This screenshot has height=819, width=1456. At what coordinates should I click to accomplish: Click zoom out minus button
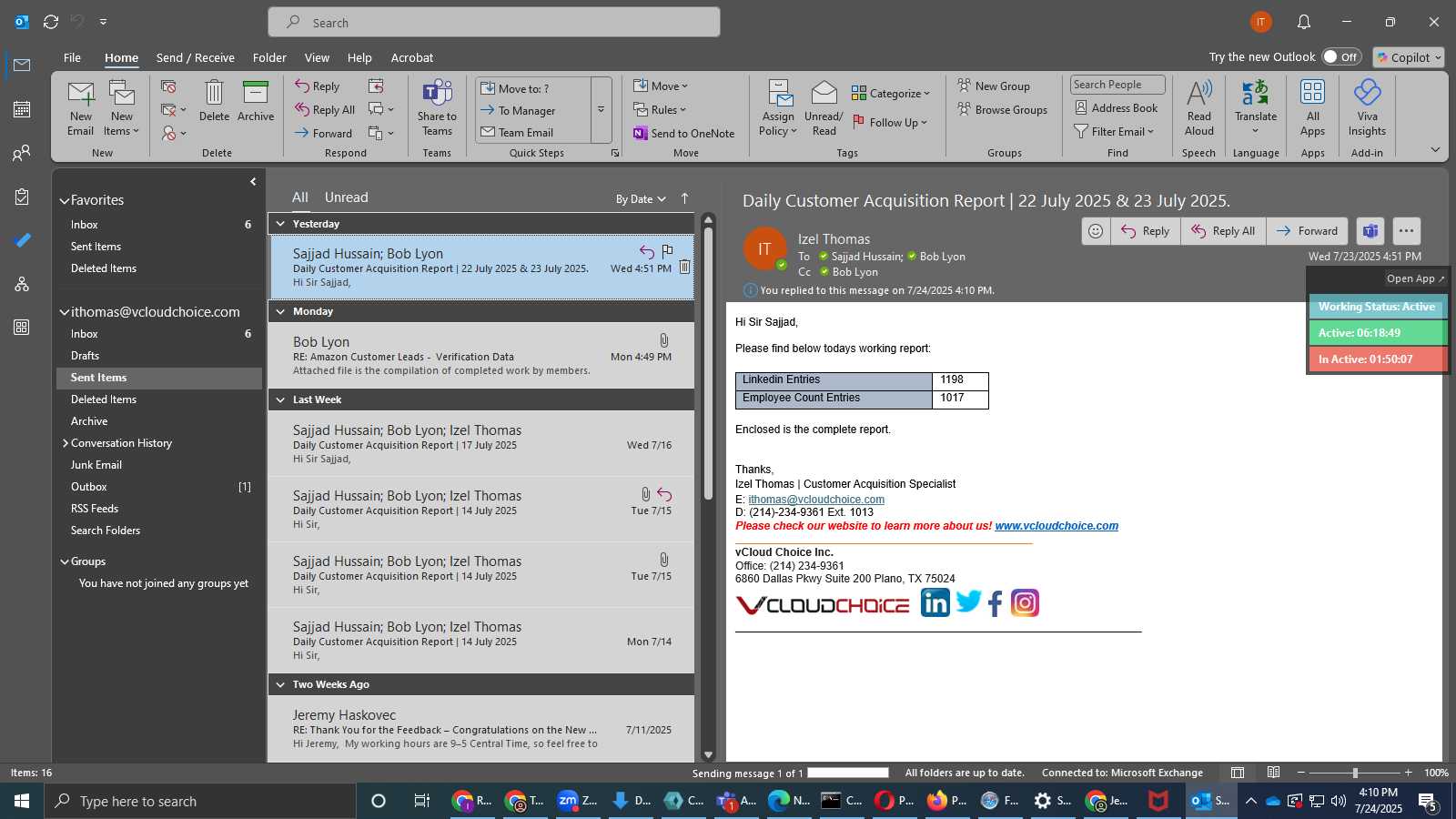(1301, 773)
